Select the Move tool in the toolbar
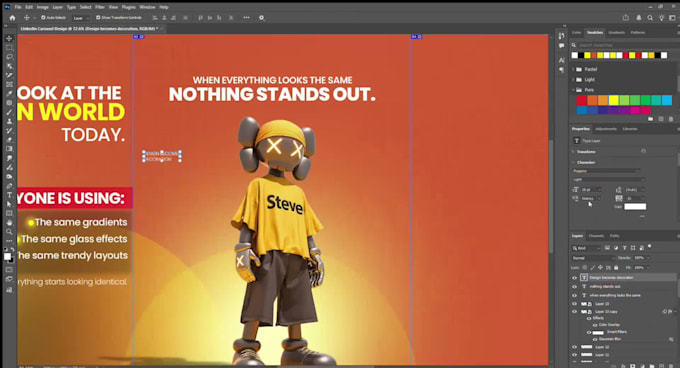Viewport: 680px width, 368px height. coord(9,39)
